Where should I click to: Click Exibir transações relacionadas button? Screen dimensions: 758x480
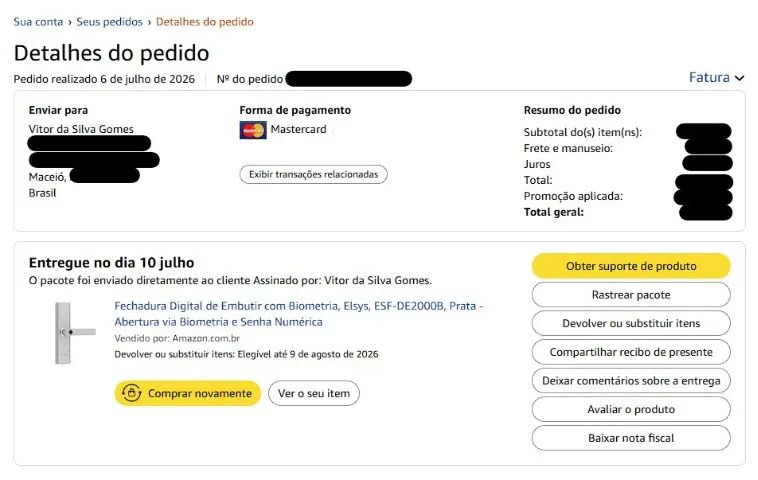pyautogui.click(x=313, y=175)
